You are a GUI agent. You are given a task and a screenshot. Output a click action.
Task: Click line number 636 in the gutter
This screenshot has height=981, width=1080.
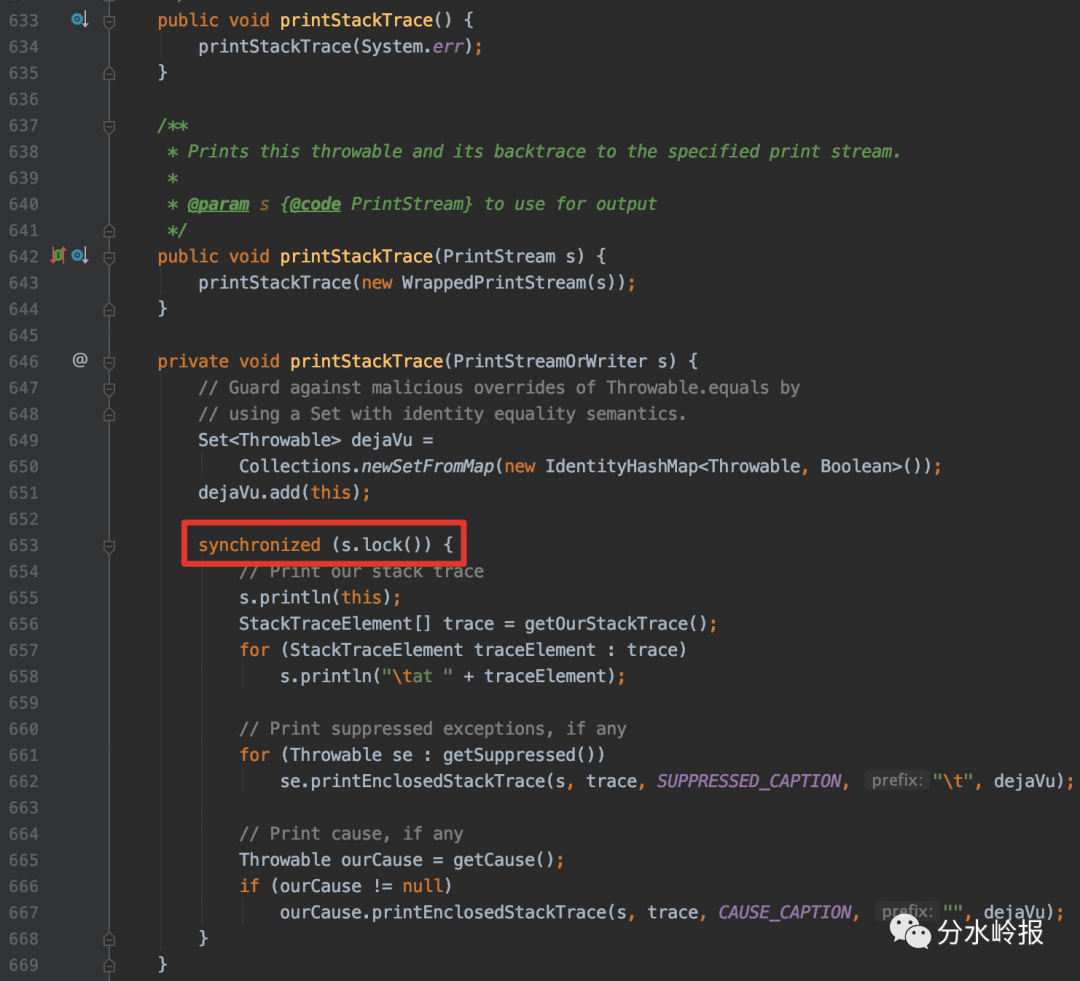(x=23, y=99)
